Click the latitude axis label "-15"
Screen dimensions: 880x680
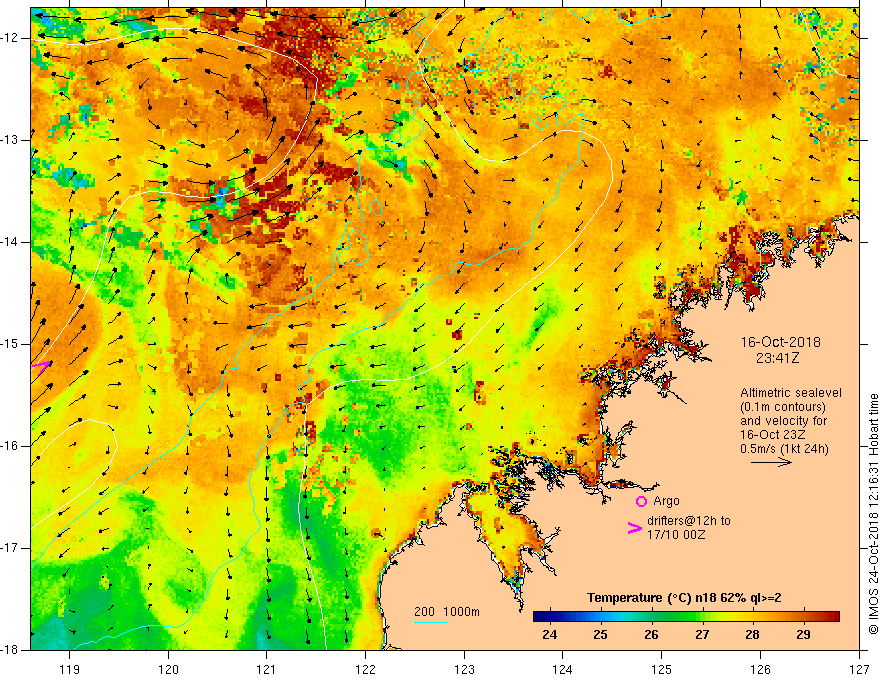(11, 344)
